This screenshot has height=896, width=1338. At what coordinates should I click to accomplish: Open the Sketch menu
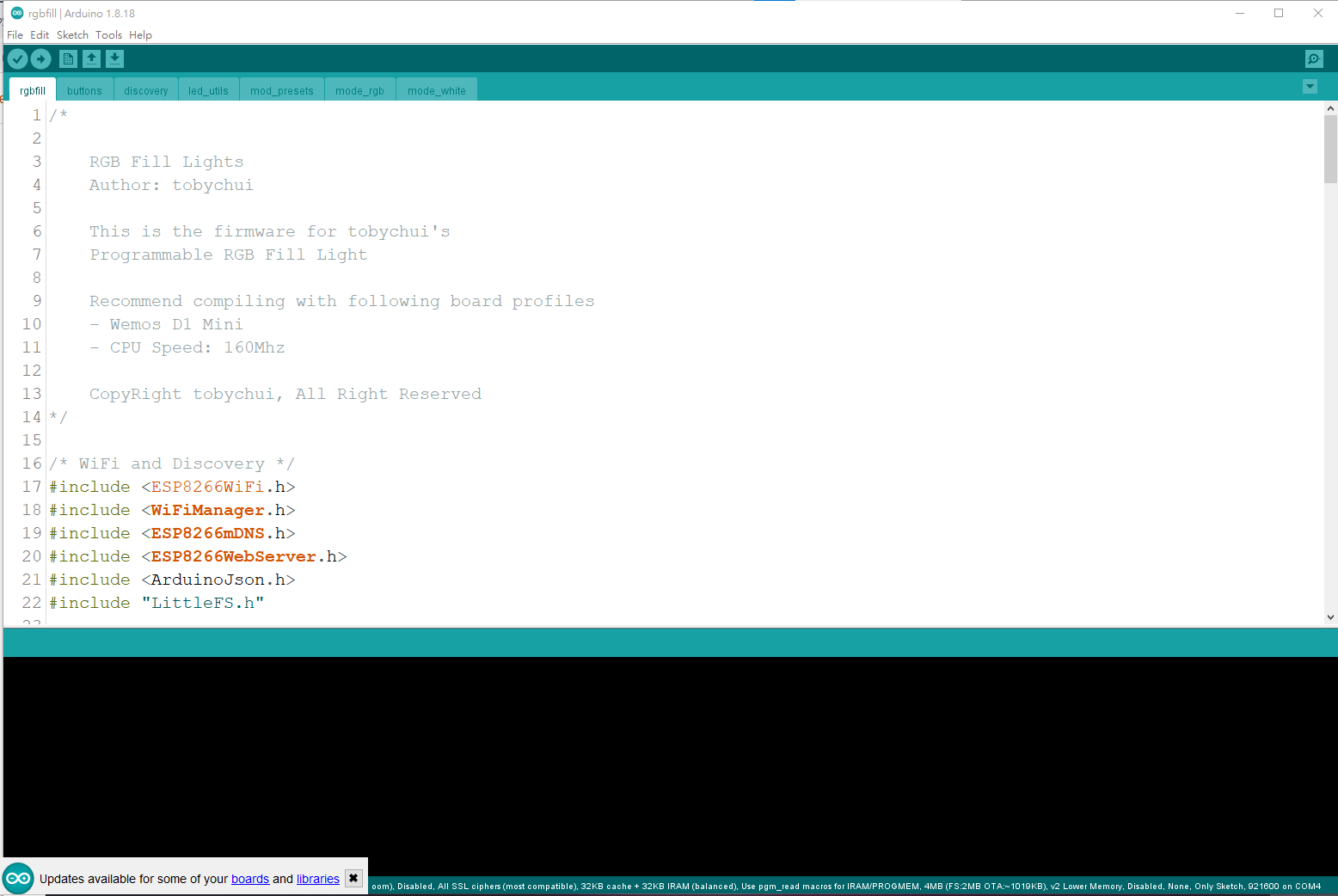[73, 35]
